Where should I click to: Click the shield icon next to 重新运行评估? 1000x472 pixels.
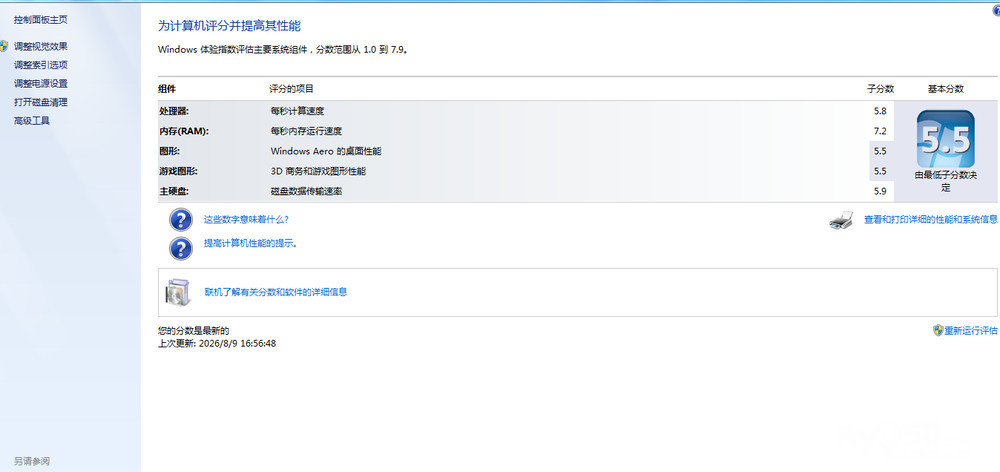[938, 330]
